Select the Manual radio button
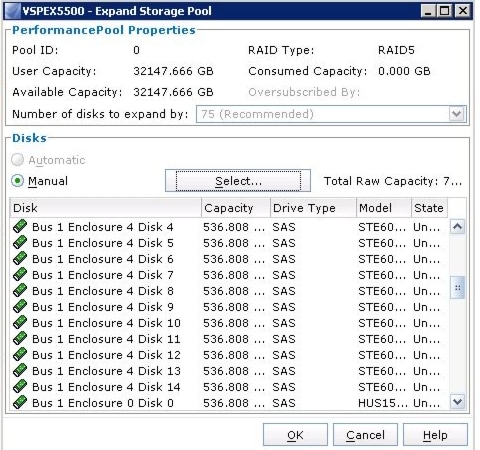 pyautogui.click(x=17, y=181)
